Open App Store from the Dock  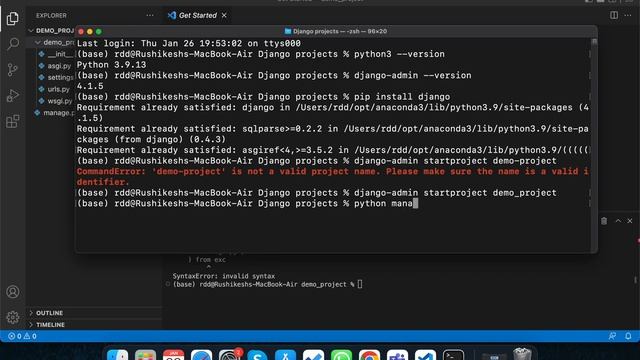pos(285,355)
